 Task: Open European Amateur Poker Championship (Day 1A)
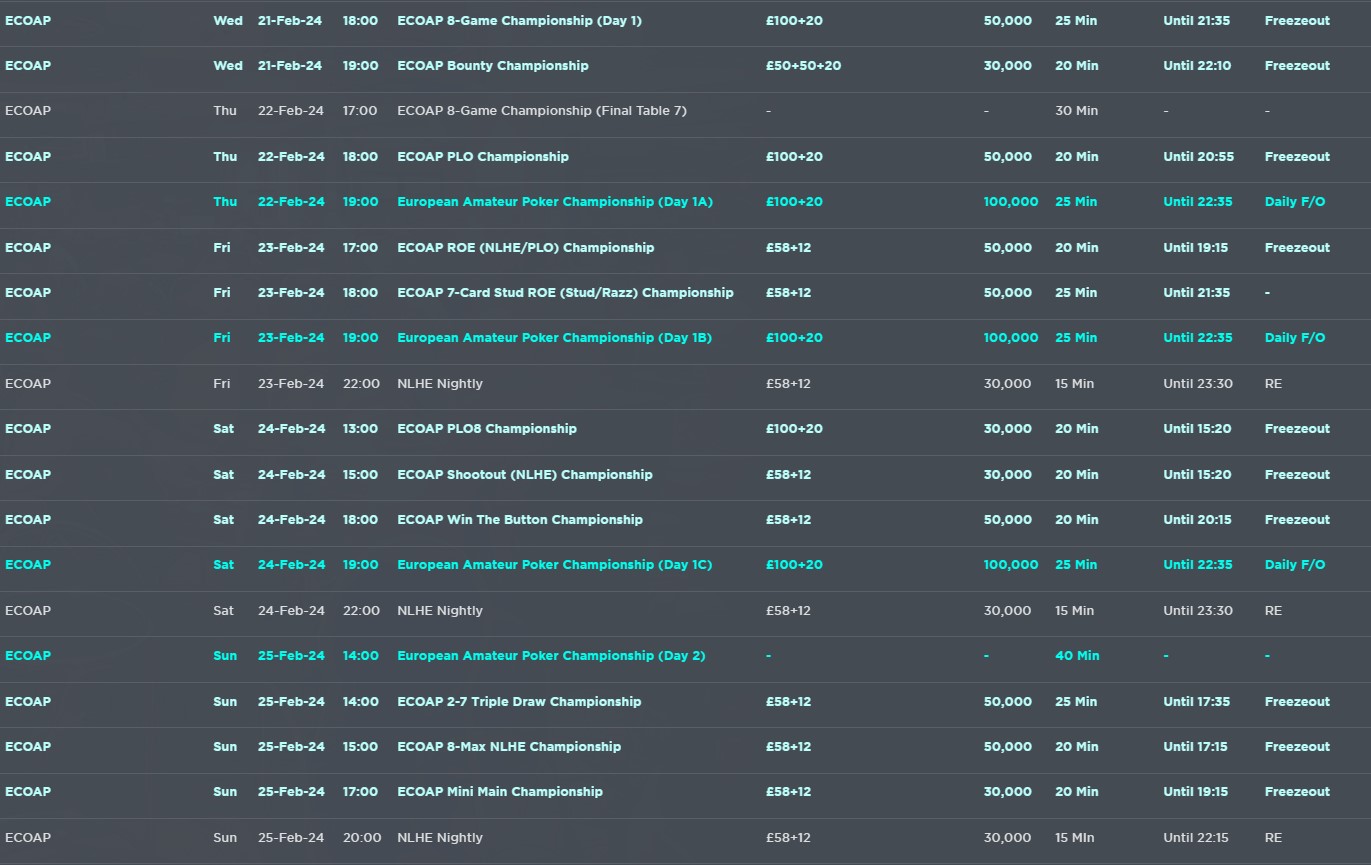pyautogui.click(x=554, y=202)
